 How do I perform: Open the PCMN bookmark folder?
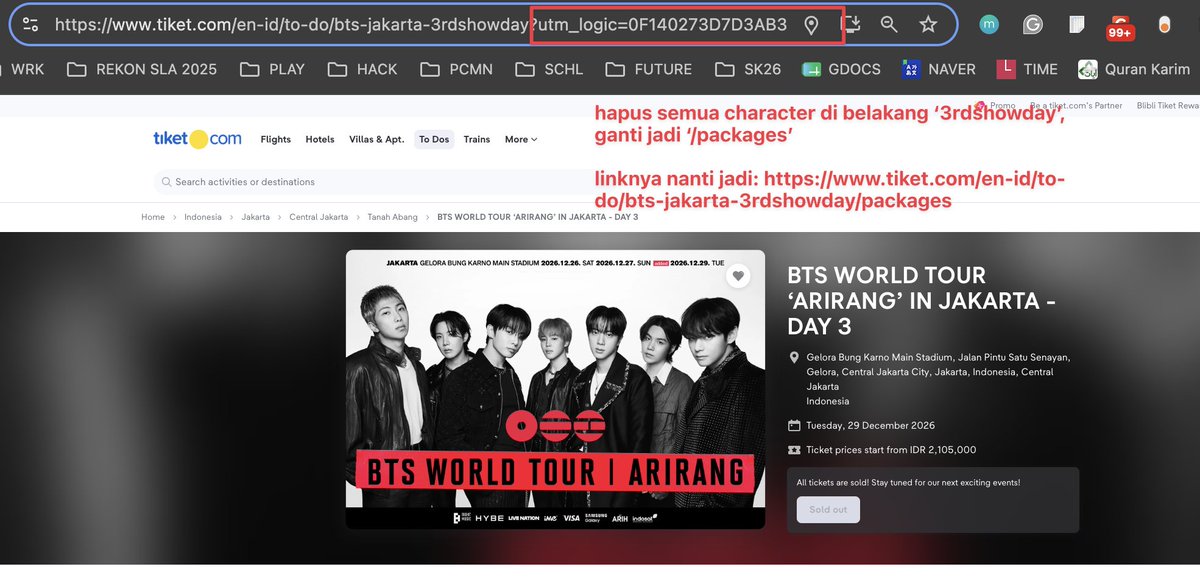click(x=457, y=69)
